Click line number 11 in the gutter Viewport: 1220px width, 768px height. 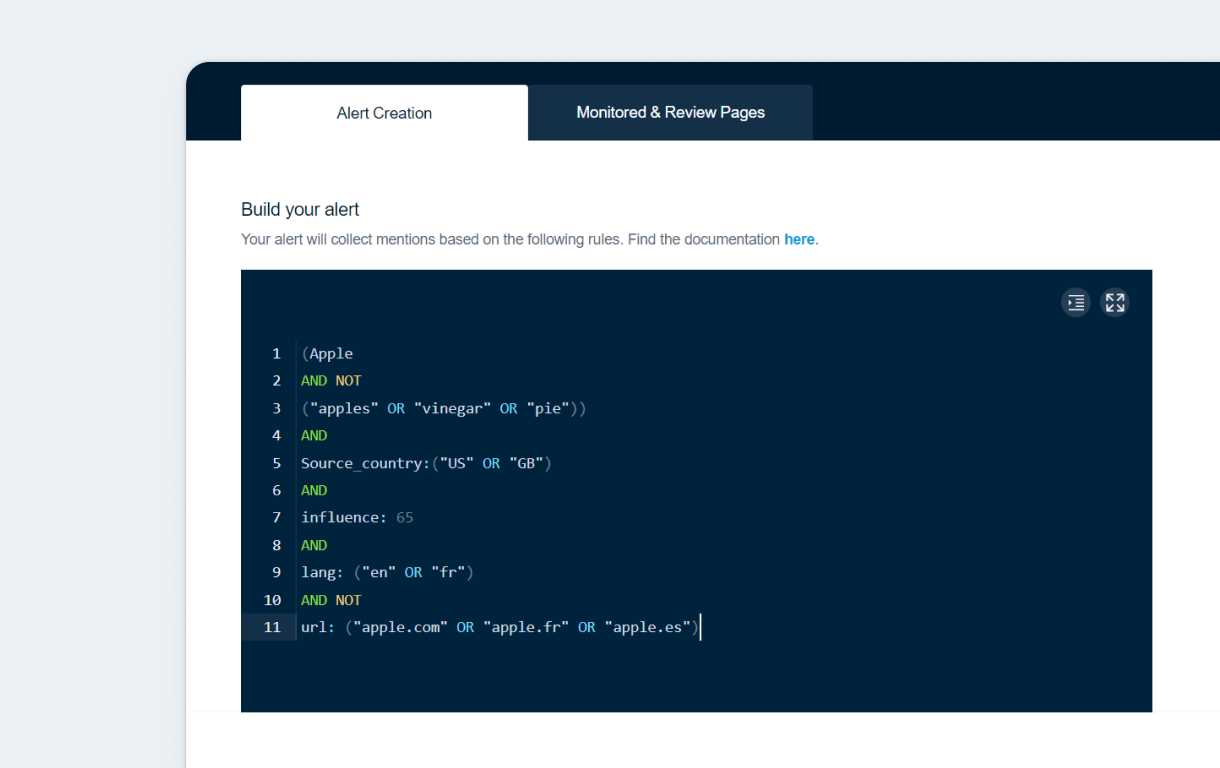(272, 627)
